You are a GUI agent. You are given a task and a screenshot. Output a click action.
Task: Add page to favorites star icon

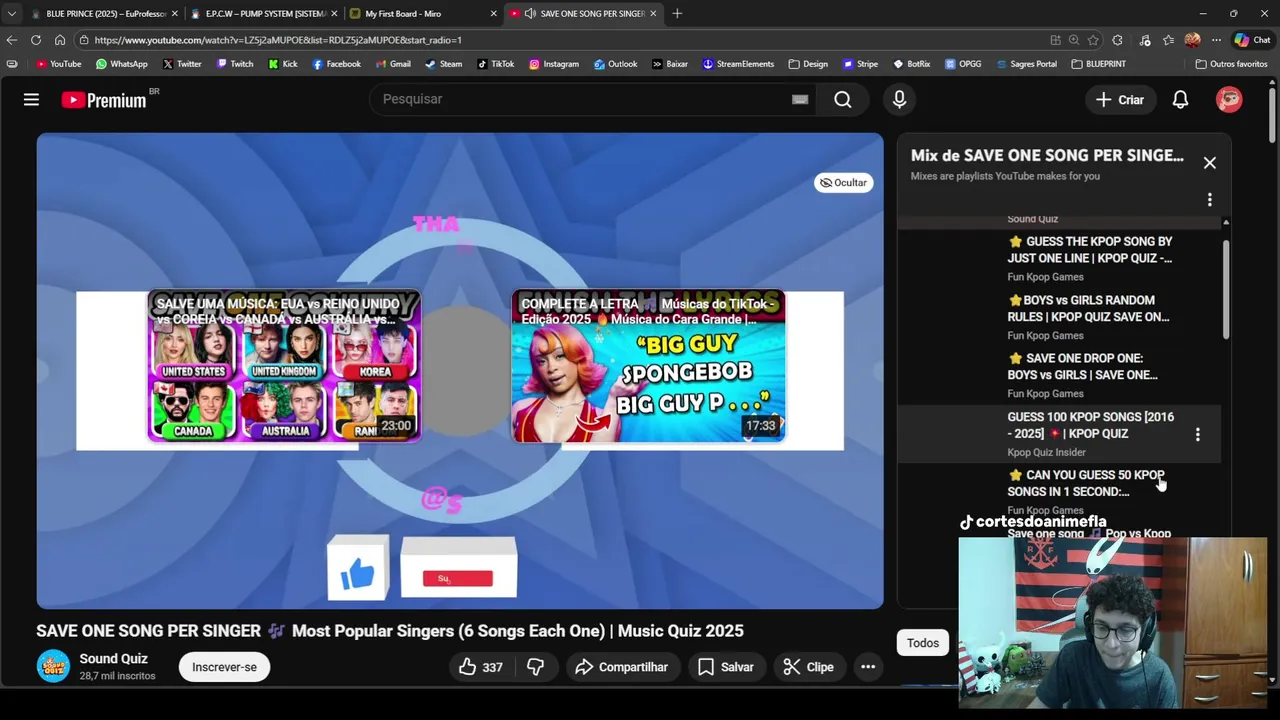click(x=1093, y=40)
